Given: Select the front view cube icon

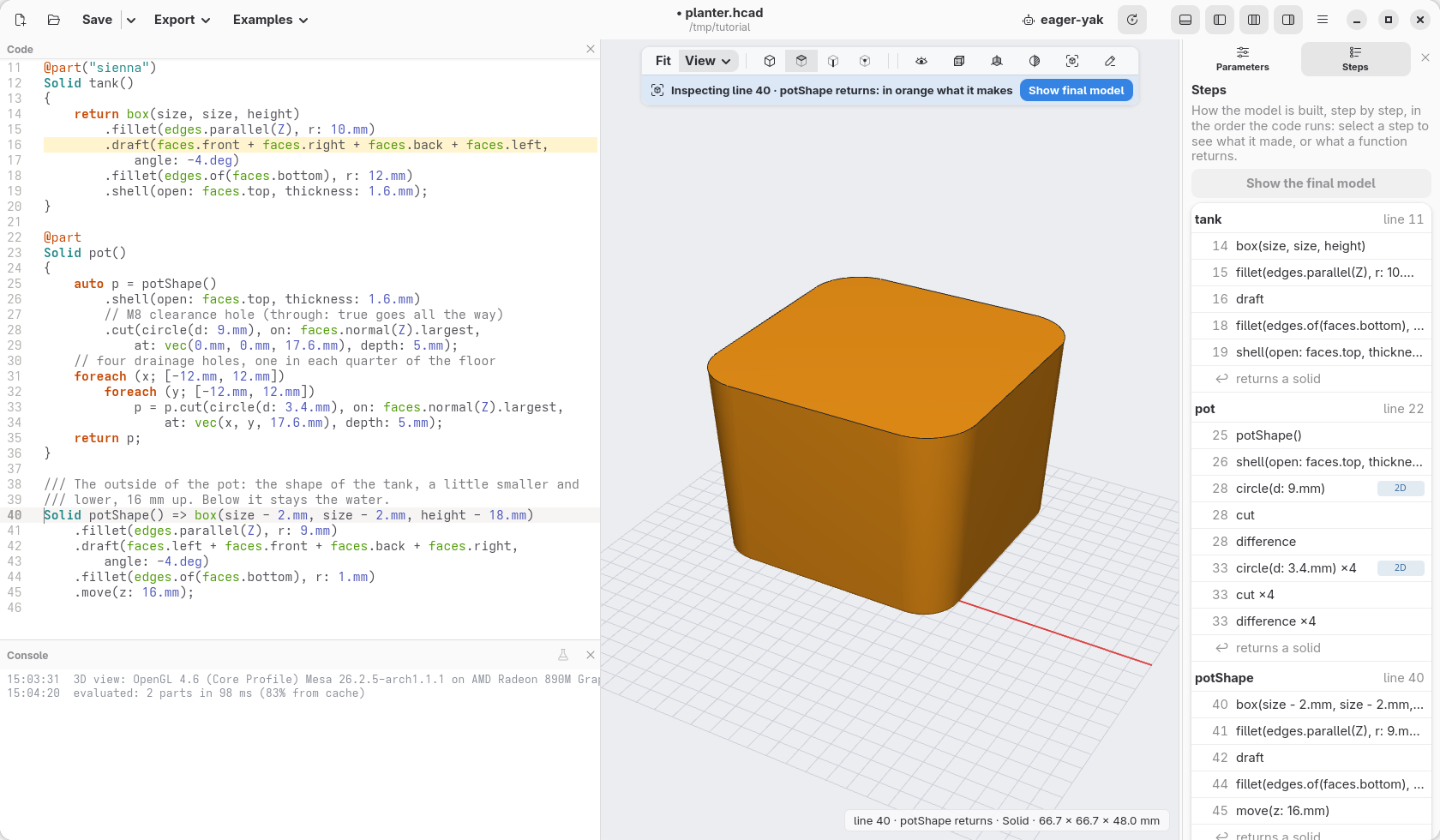Looking at the screenshot, I should coord(833,61).
